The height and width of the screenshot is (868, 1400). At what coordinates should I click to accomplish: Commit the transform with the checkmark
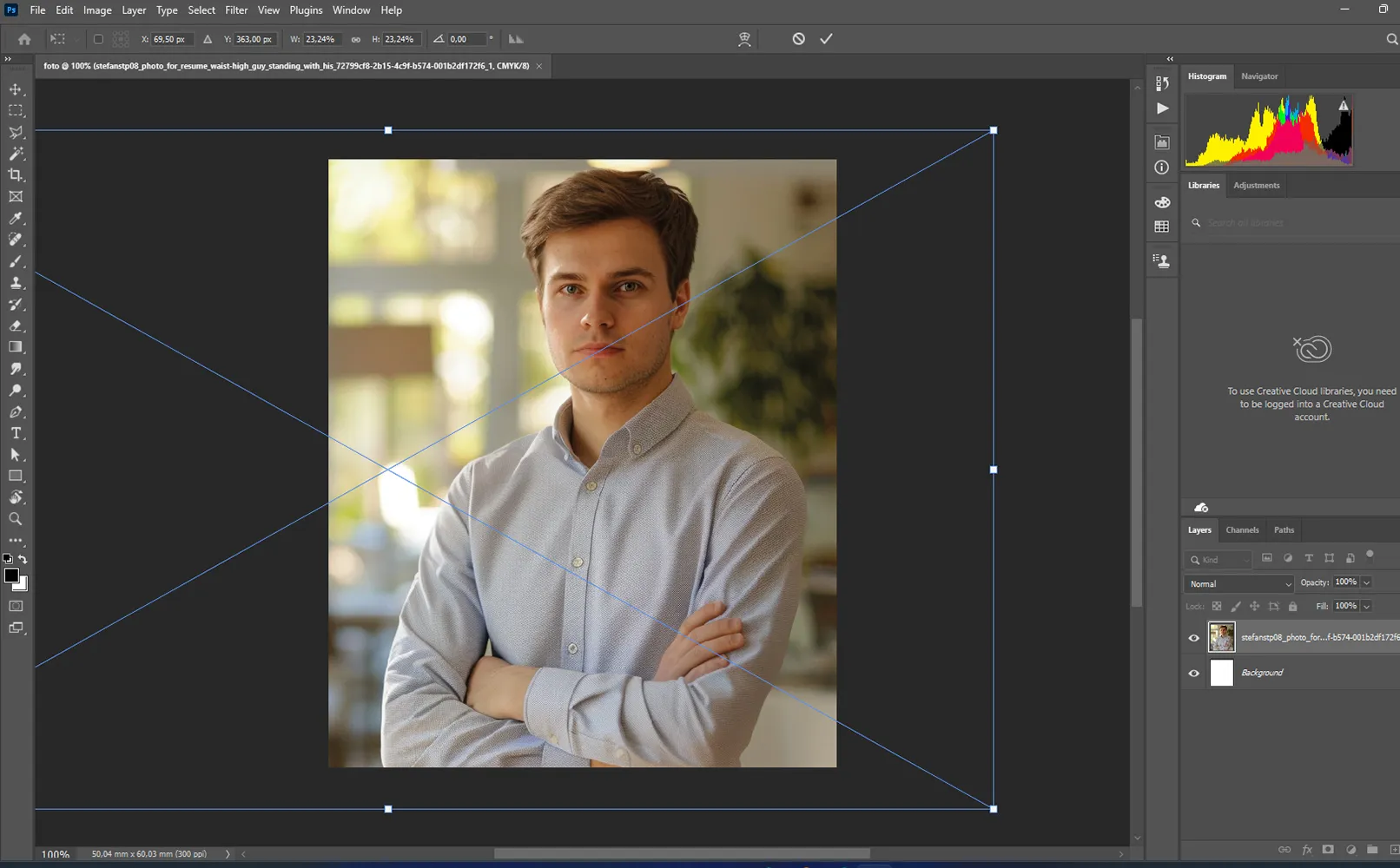click(x=826, y=39)
